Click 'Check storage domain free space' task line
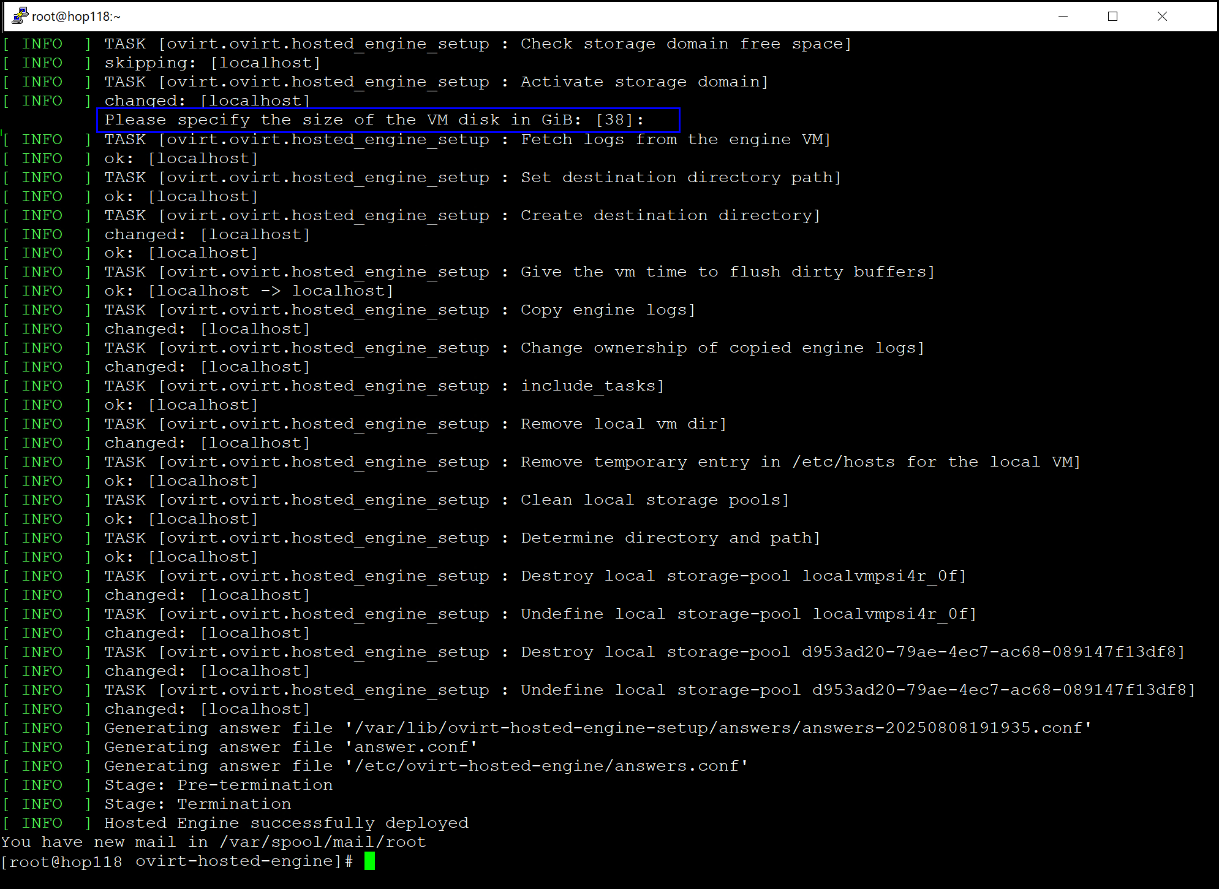The image size is (1219, 889). (427, 44)
